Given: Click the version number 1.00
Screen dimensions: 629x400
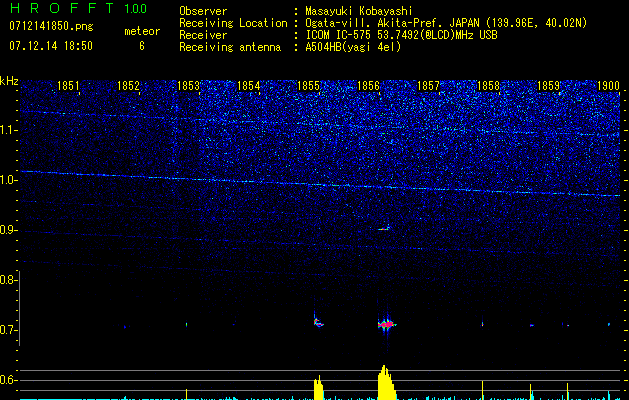Looking at the screenshot, I should click(135, 8).
